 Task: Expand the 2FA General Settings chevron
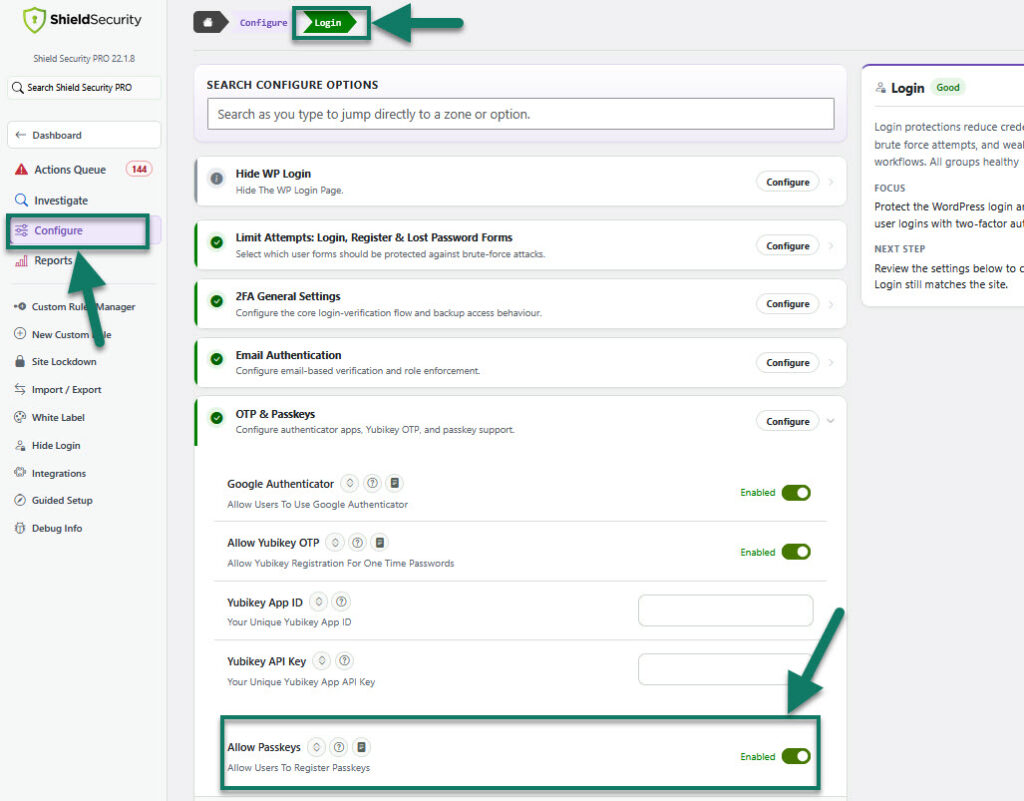coord(831,304)
